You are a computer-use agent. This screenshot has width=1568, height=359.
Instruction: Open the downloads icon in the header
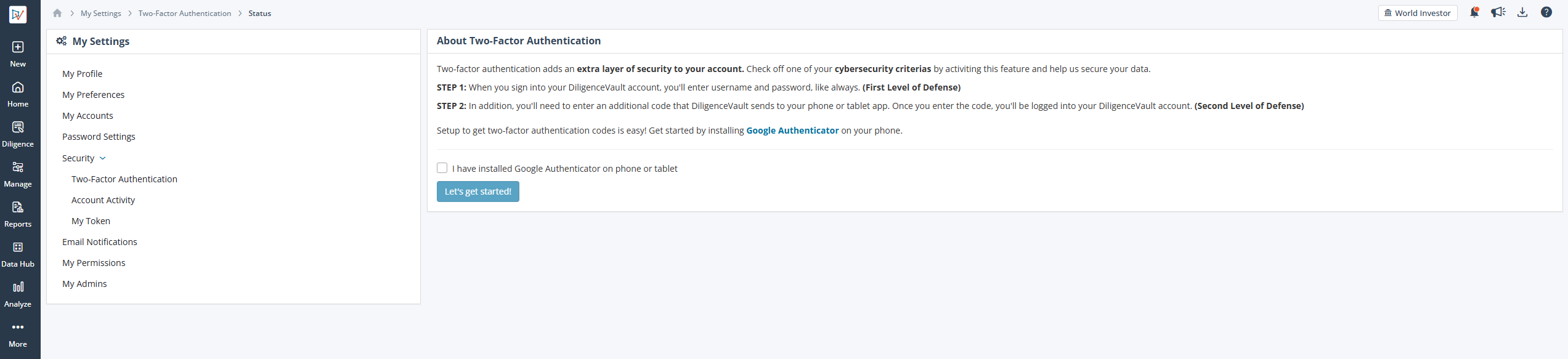1522,12
